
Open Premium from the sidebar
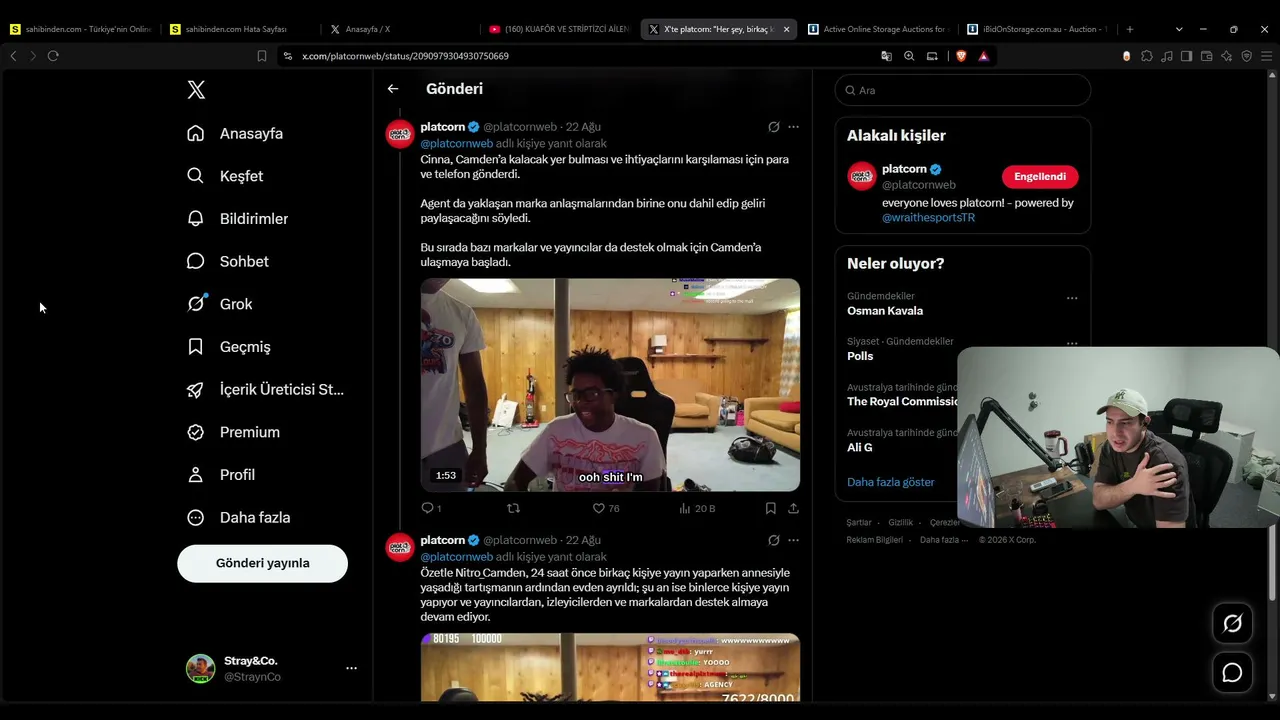233,432
